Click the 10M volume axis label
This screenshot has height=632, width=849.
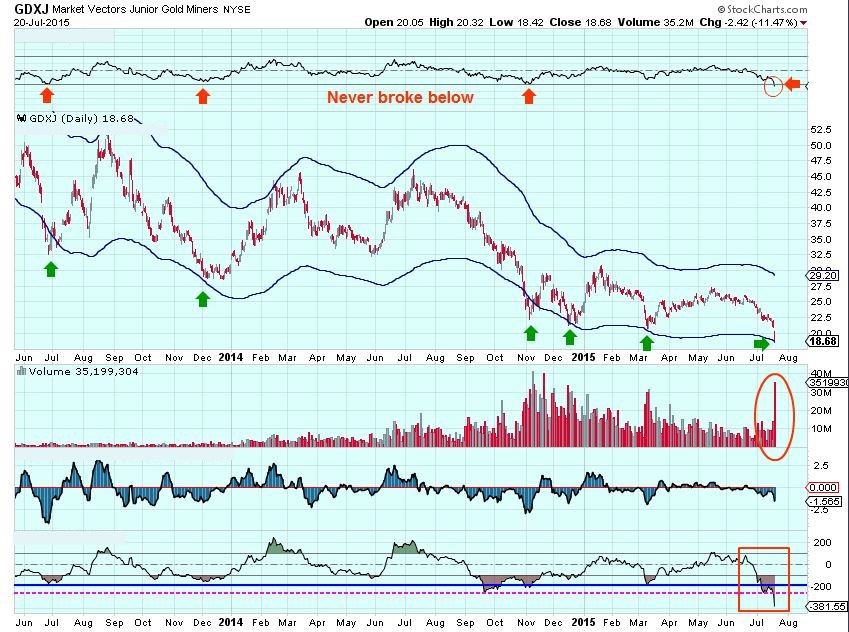821,428
